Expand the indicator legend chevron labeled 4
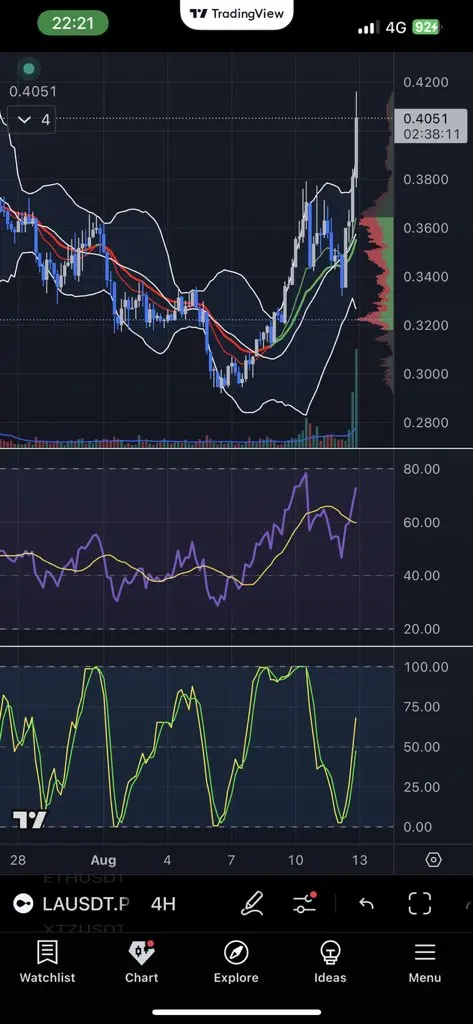The image size is (473, 1024). (x=31, y=120)
